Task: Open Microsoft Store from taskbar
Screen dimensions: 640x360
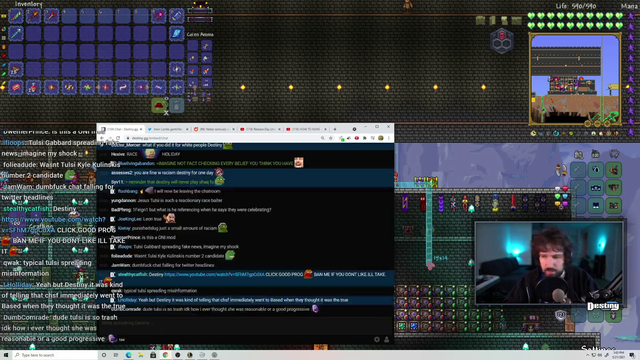Action: tap(153, 355)
